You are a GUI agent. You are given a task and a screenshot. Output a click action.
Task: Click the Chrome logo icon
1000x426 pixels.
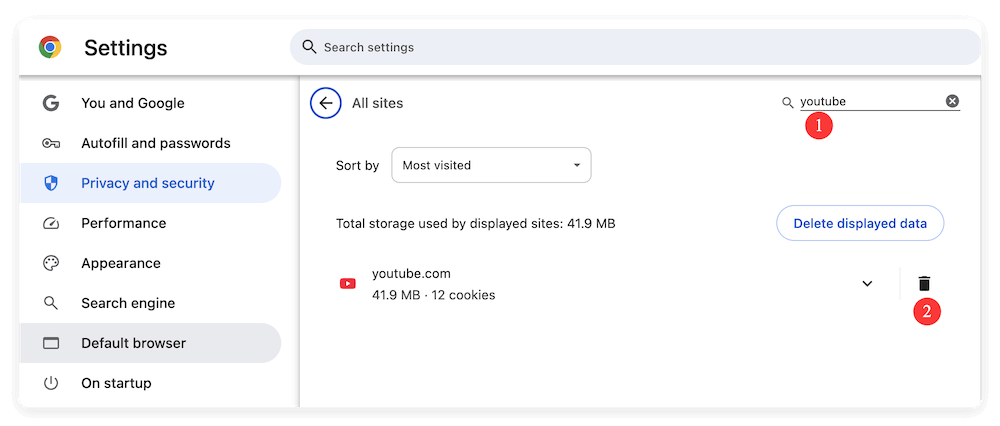coord(50,47)
